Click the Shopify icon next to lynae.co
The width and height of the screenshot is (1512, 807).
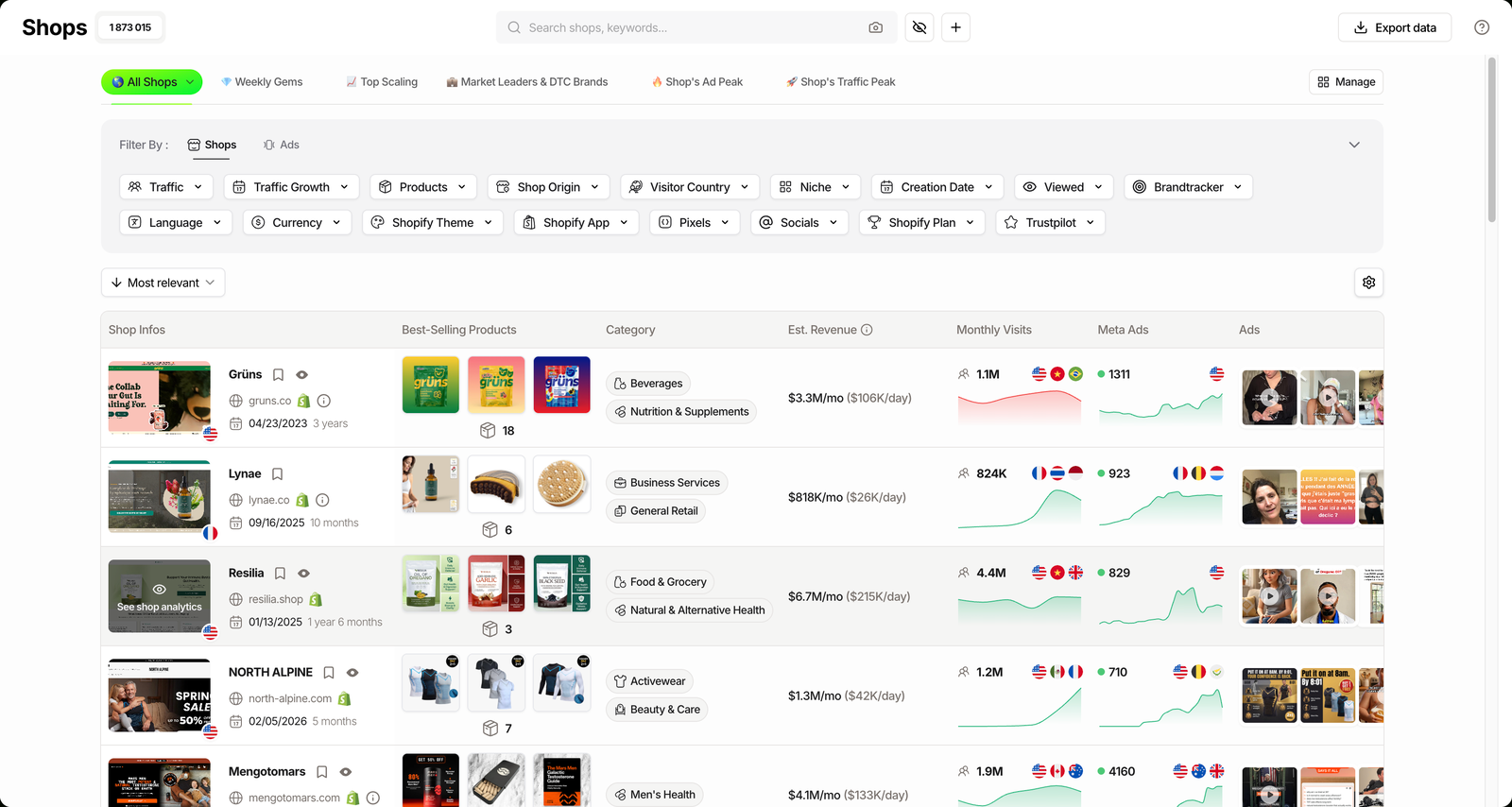(x=302, y=500)
